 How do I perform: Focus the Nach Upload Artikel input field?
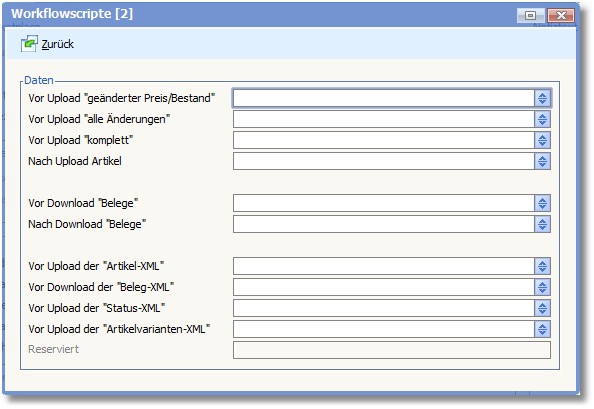(384, 161)
